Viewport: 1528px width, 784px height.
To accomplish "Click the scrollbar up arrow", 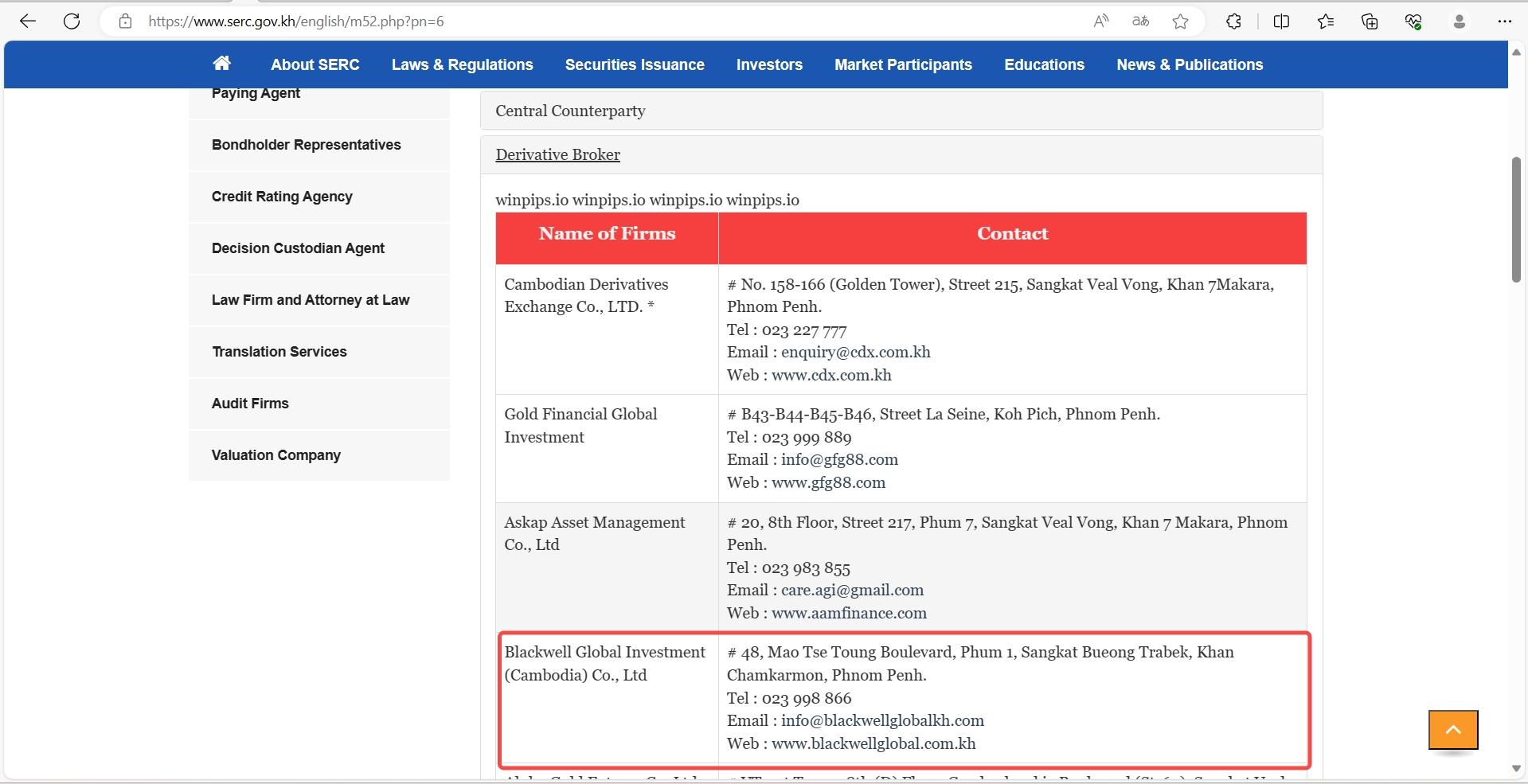I will pos(1516,52).
